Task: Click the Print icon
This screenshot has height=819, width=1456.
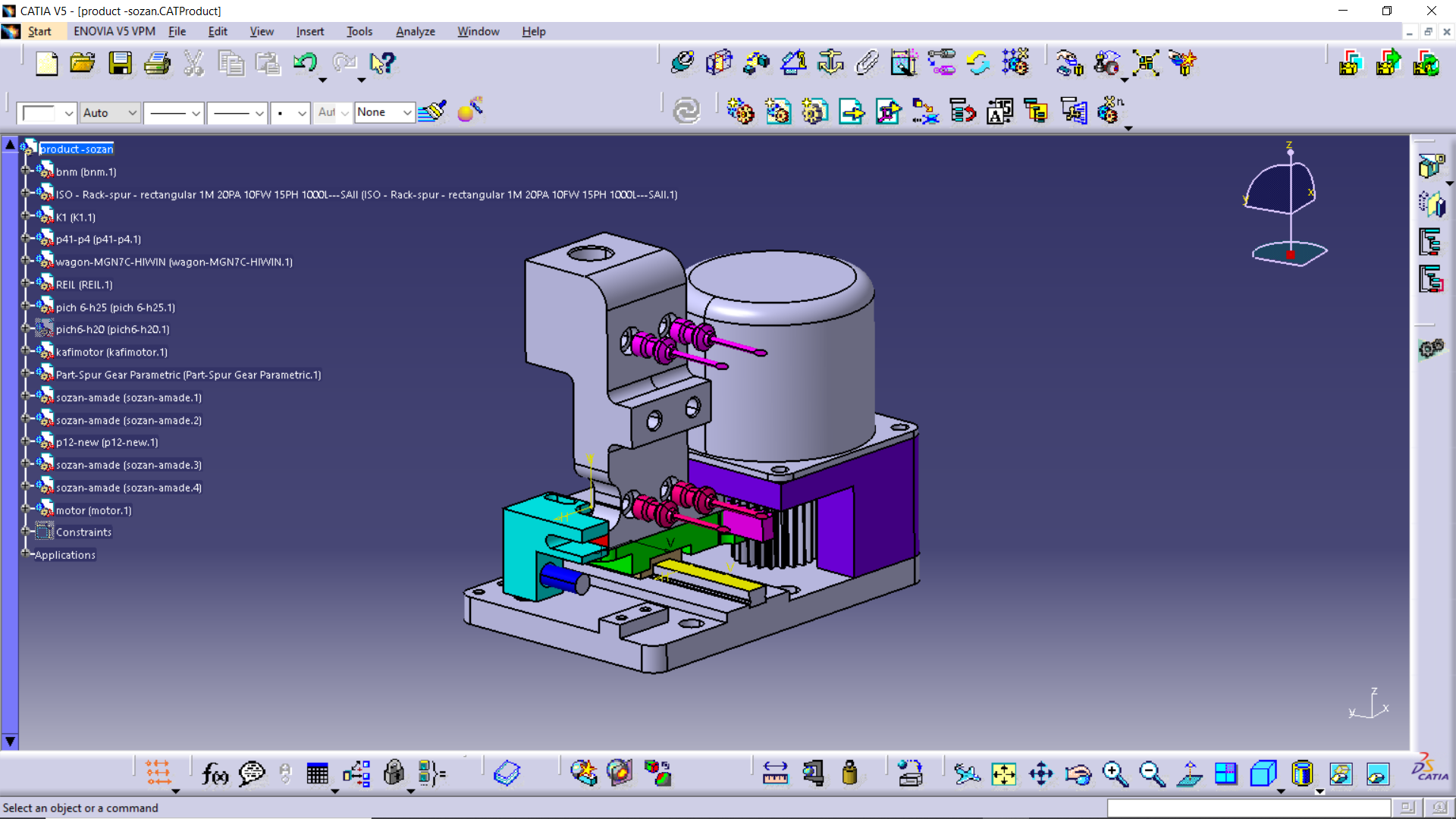Action: tap(157, 64)
